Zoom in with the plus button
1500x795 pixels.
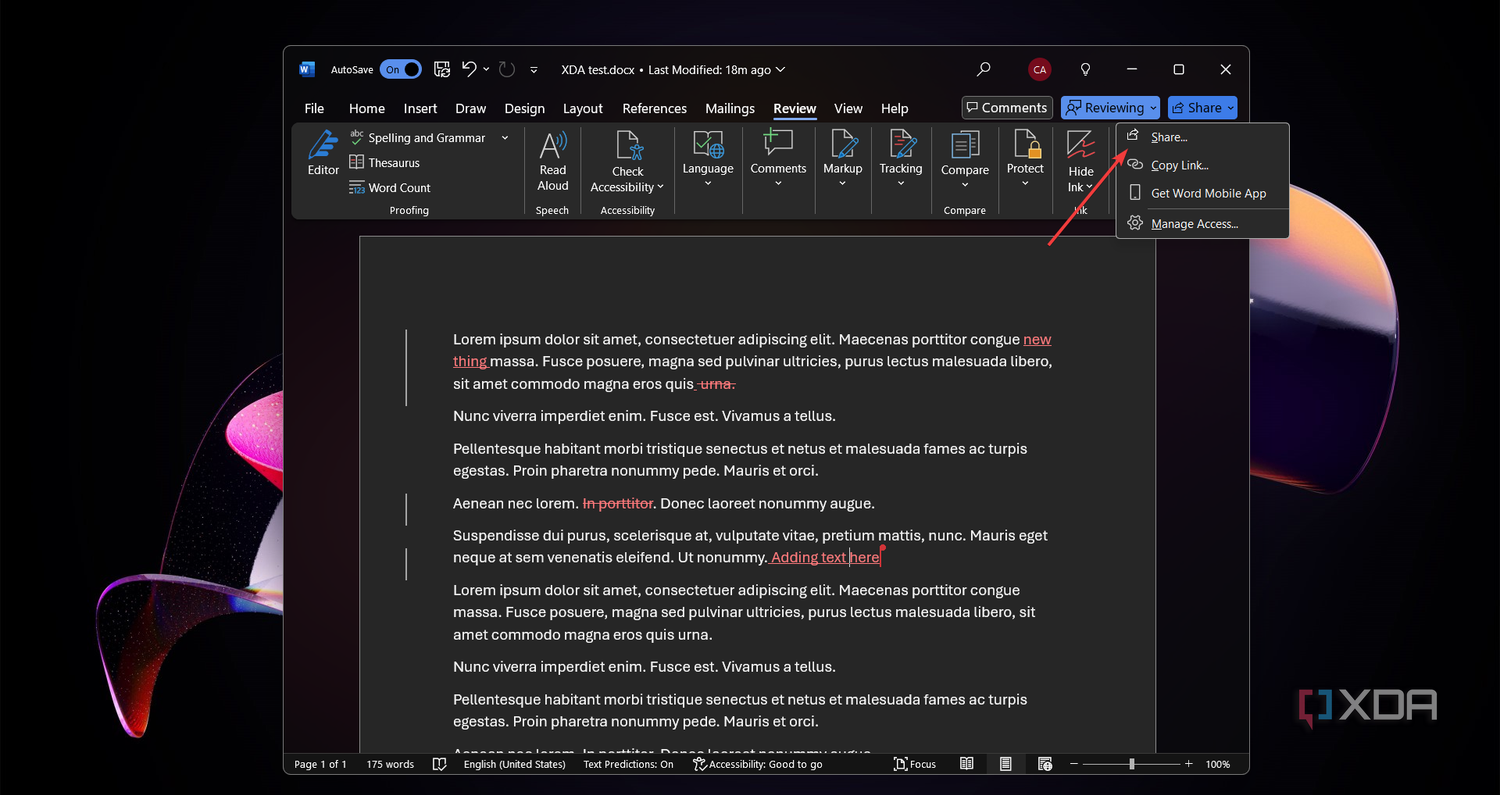pos(1189,764)
